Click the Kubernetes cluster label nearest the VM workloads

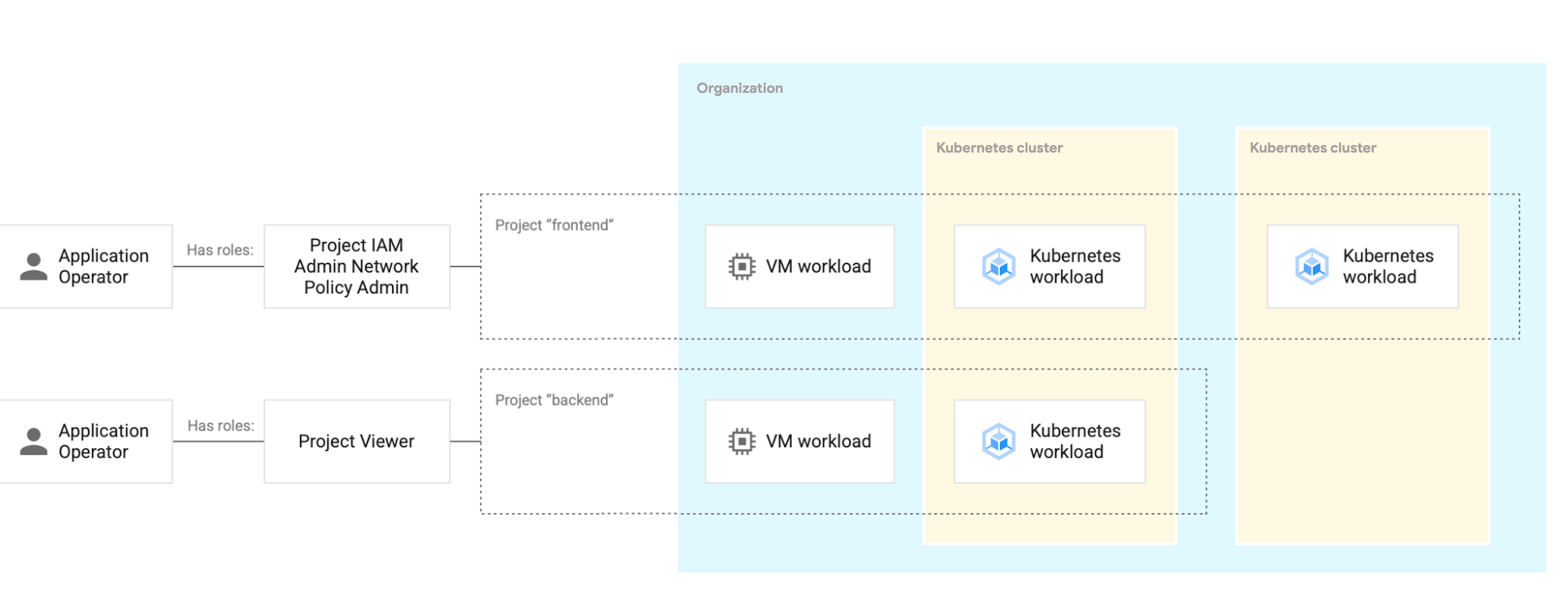pyautogui.click(x=999, y=148)
